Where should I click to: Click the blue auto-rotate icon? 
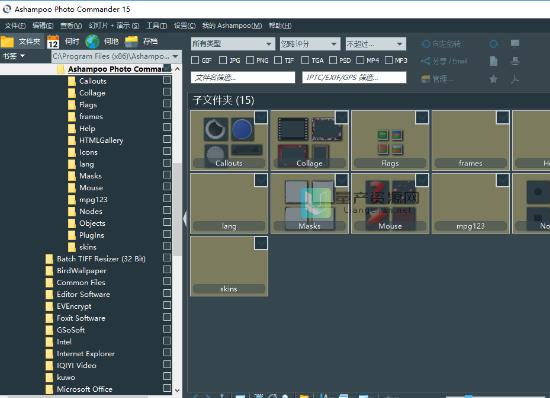[x=425, y=44]
